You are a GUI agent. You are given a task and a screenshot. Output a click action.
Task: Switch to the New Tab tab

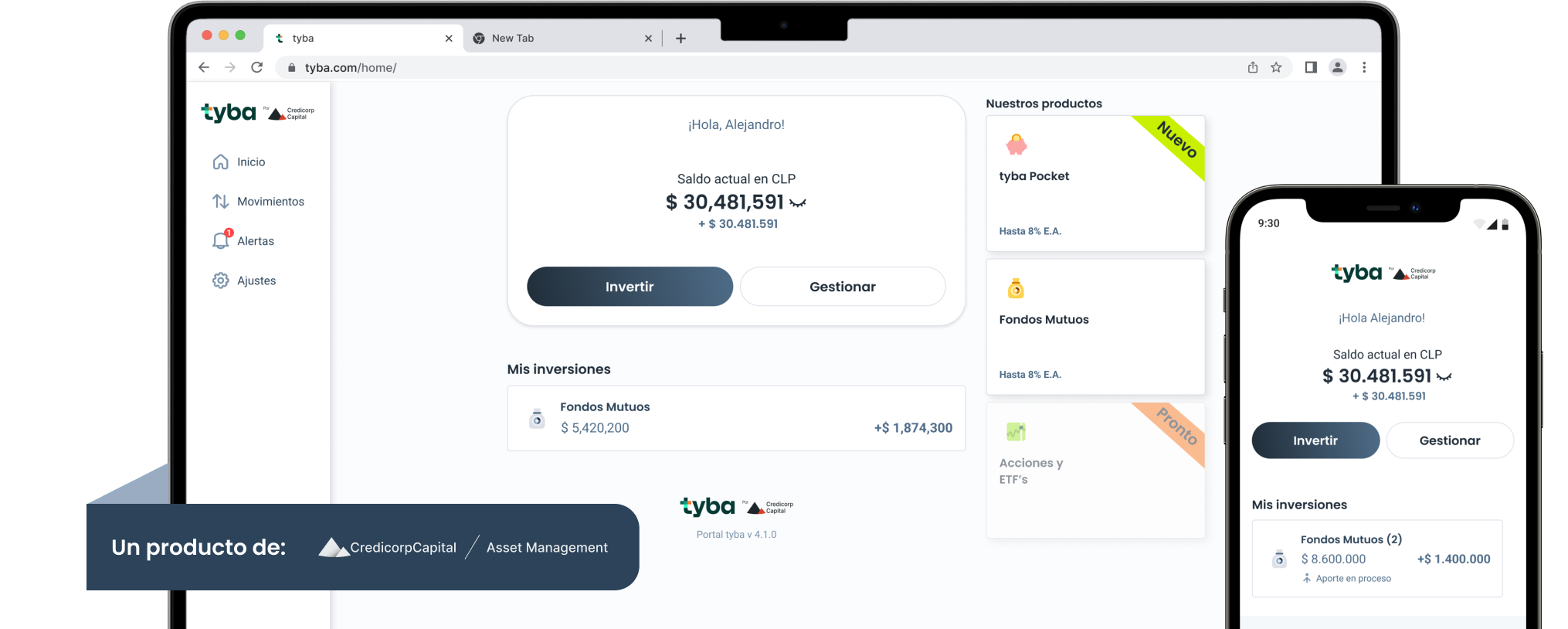tap(562, 38)
